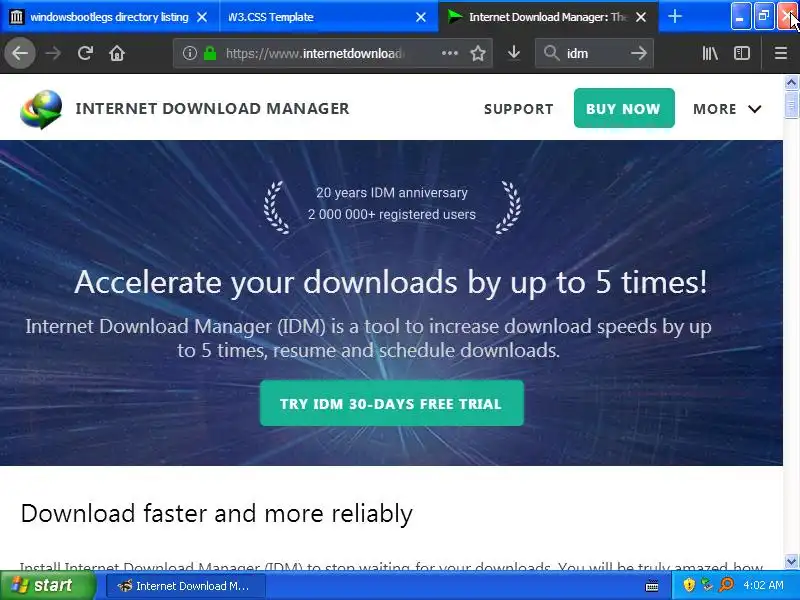800x600 pixels.
Task: Click the vertical scrollbar thumb
Action: 791,105
